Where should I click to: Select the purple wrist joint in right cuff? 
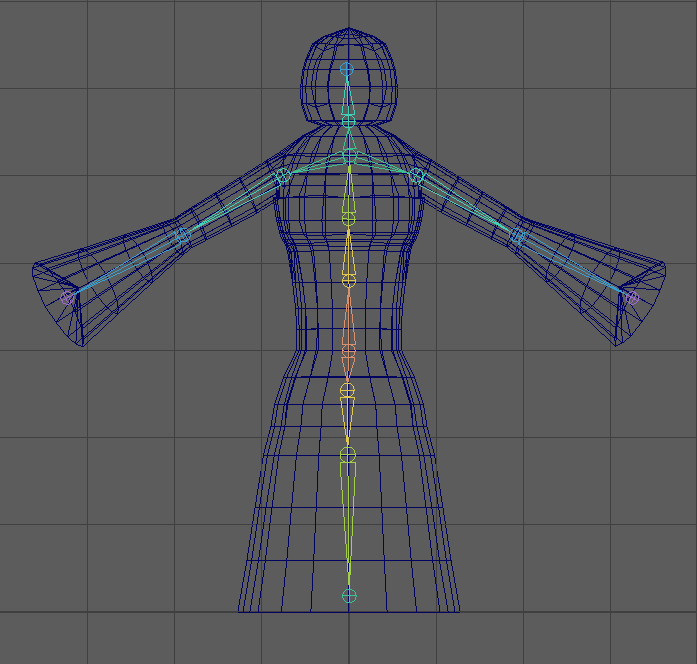point(631,296)
